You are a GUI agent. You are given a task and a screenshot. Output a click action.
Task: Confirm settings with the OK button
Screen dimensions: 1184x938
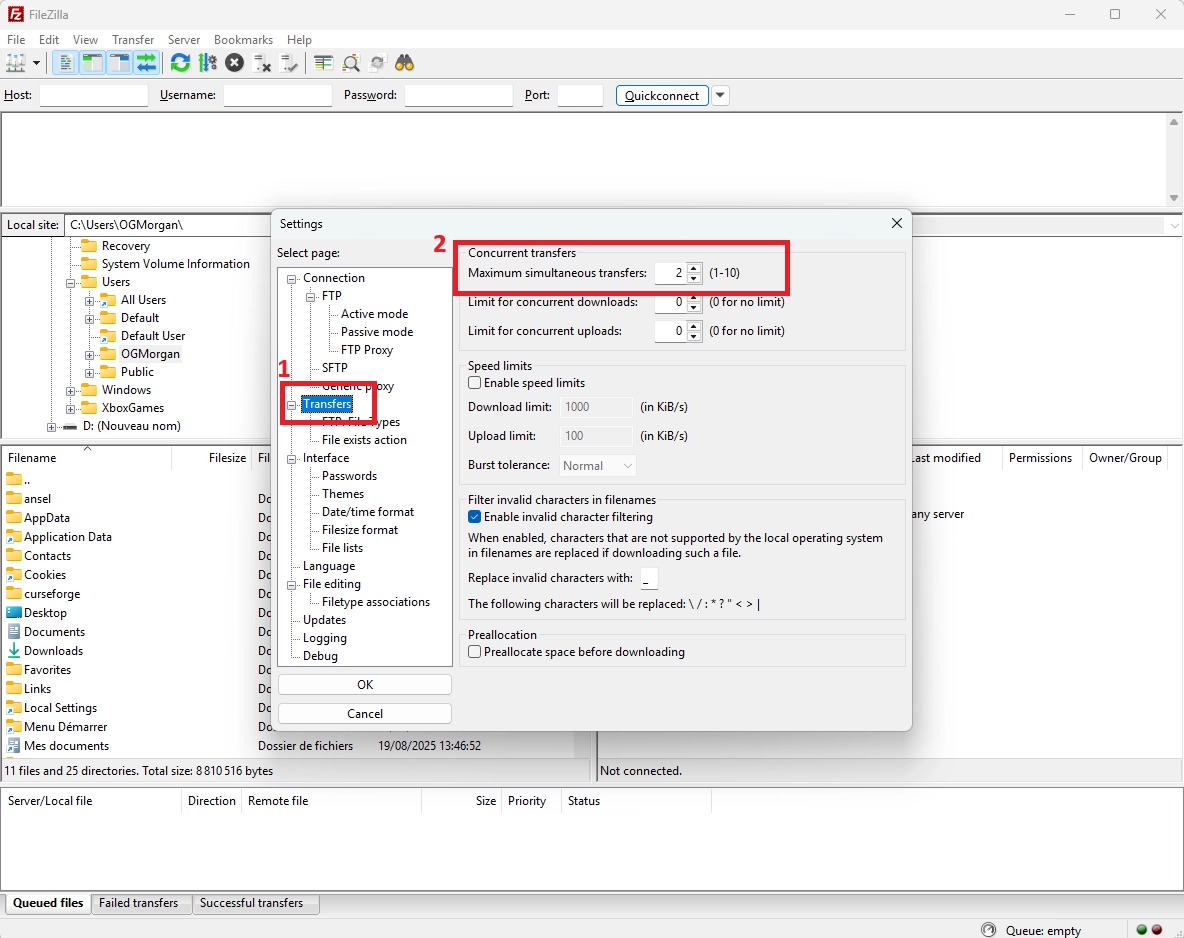click(x=365, y=684)
